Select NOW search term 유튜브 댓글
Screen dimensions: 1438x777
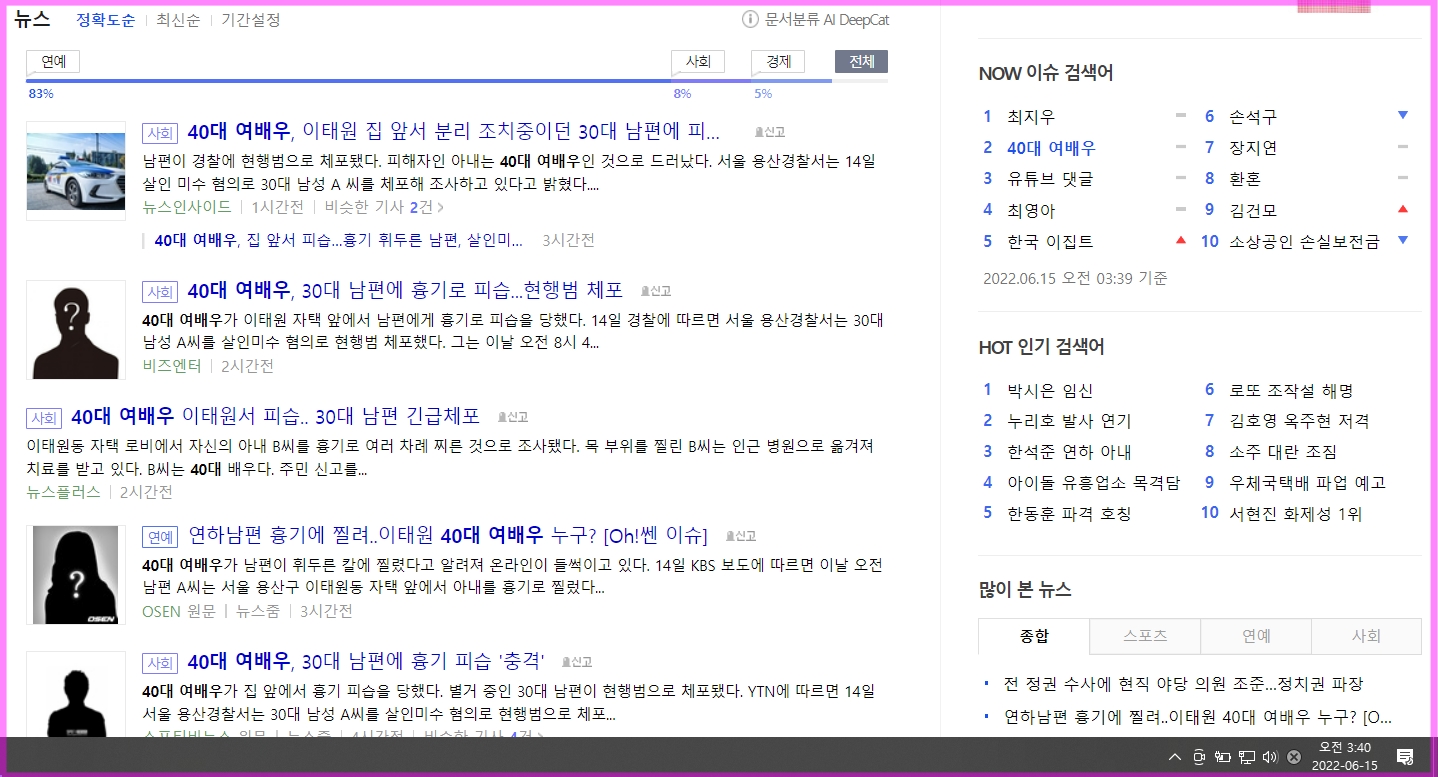1050,179
